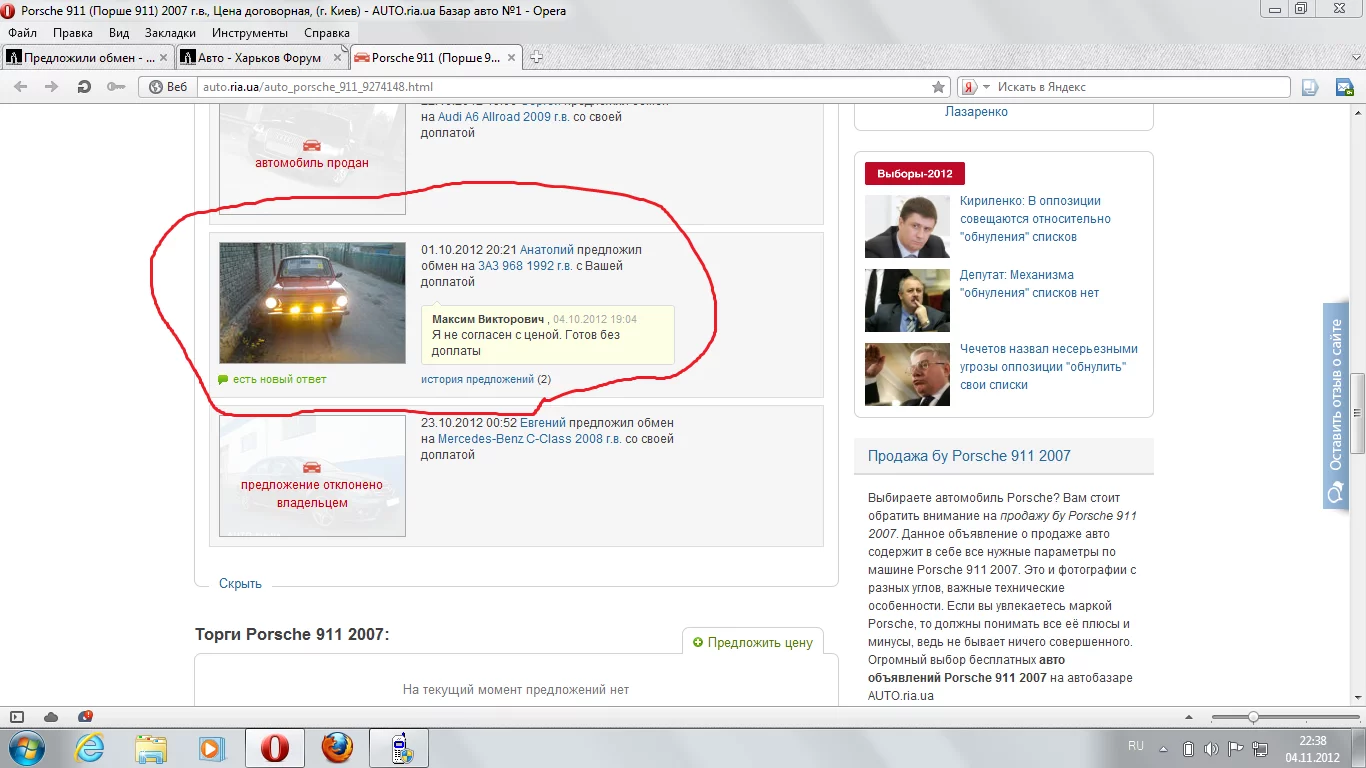Open the Закладки menu
This screenshot has width=1366, height=768.
170,33
